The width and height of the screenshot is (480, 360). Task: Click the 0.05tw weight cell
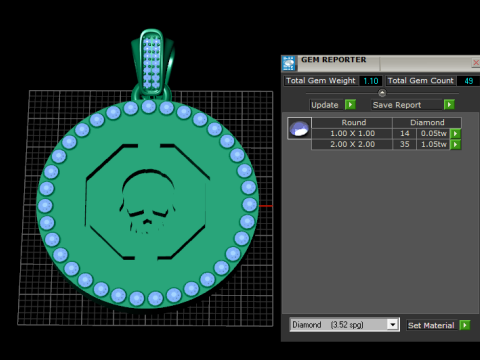click(x=433, y=134)
